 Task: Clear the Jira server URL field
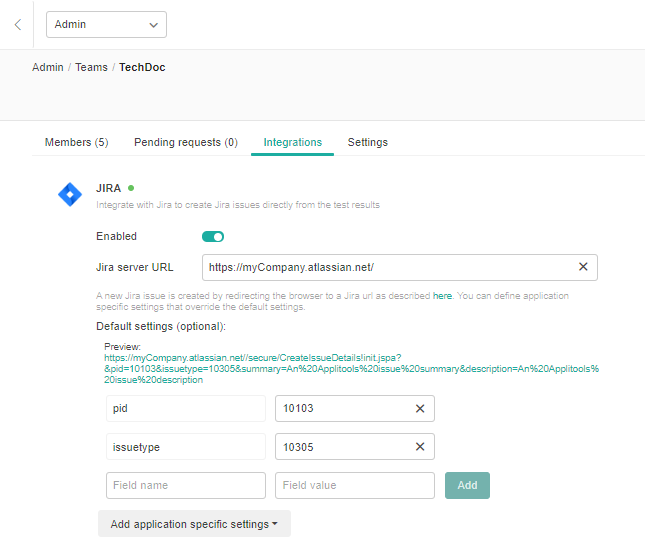pos(583,267)
